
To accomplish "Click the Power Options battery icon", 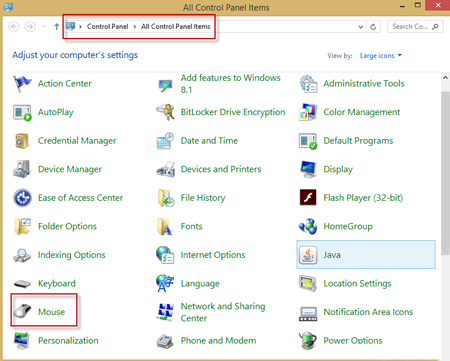I will coord(308,340).
